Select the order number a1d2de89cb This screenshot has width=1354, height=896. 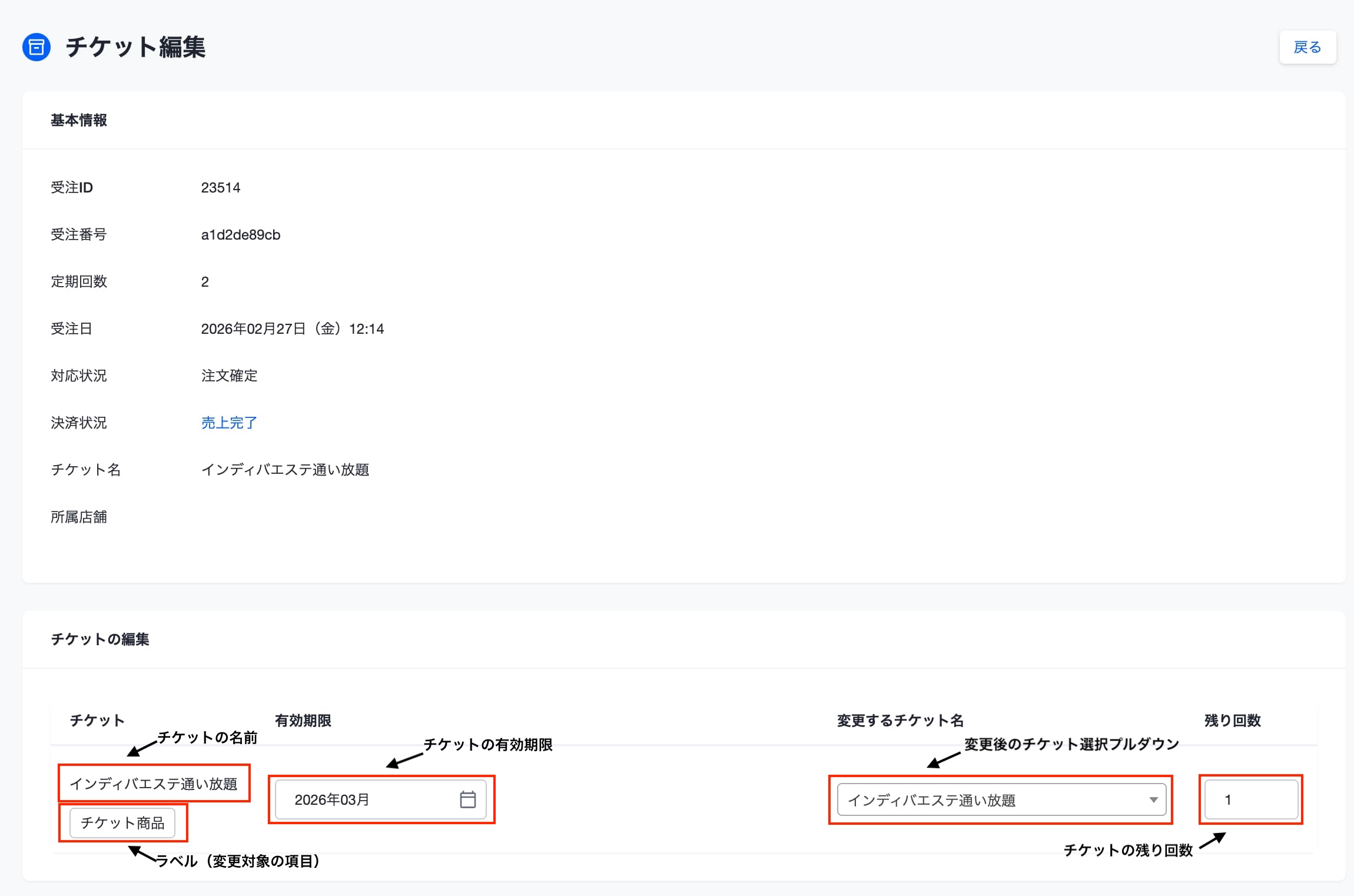[241, 235]
